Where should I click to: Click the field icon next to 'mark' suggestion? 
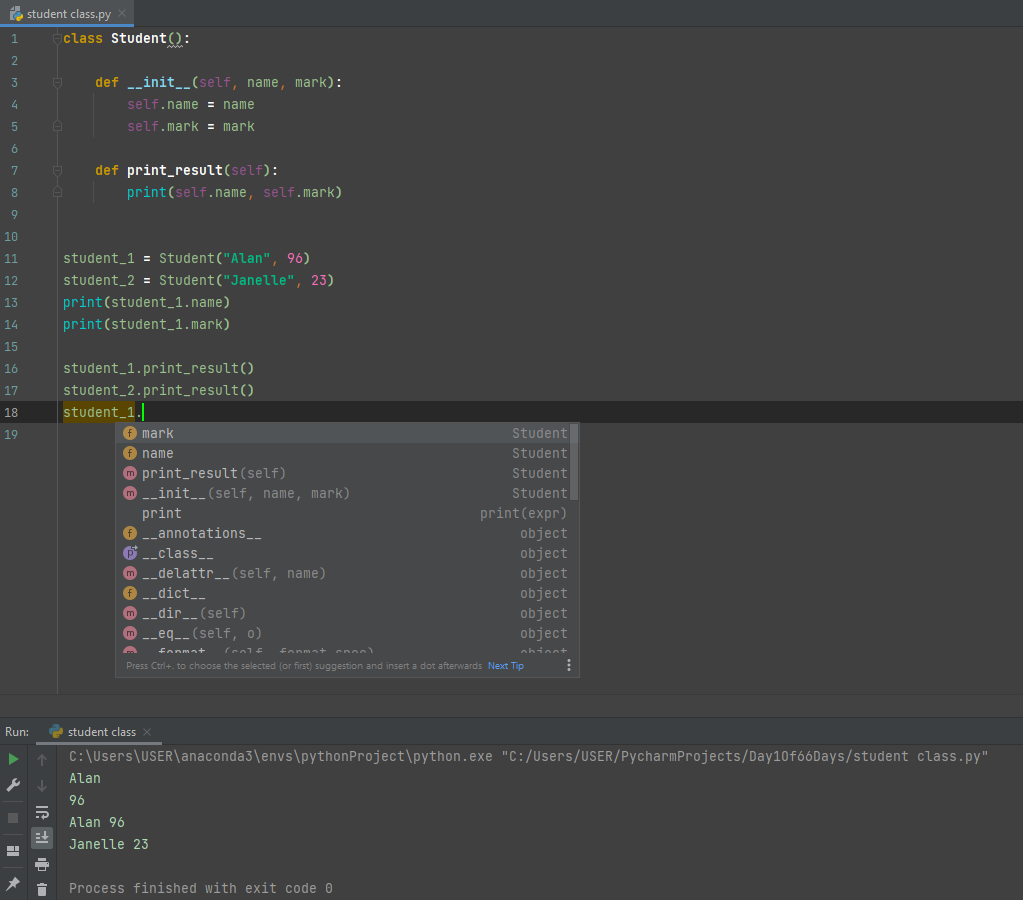[x=130, y=433]
